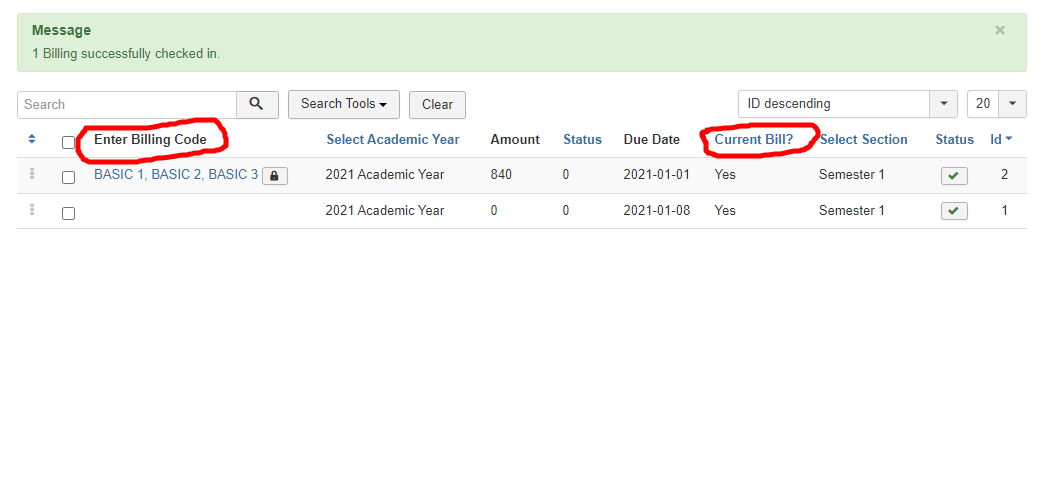This screenshot has height=484, width=1042.
Task: Open the 20 items-per-page dropdown
Action: 997,104
